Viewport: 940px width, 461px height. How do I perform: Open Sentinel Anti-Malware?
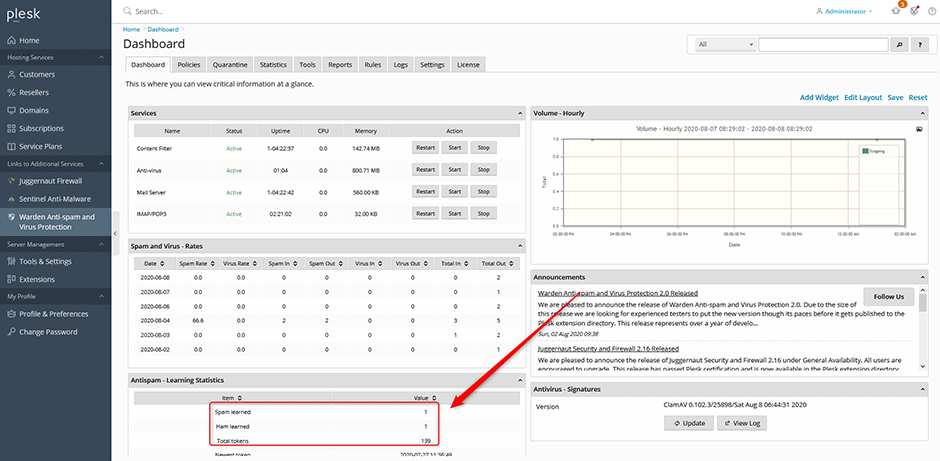55,198
